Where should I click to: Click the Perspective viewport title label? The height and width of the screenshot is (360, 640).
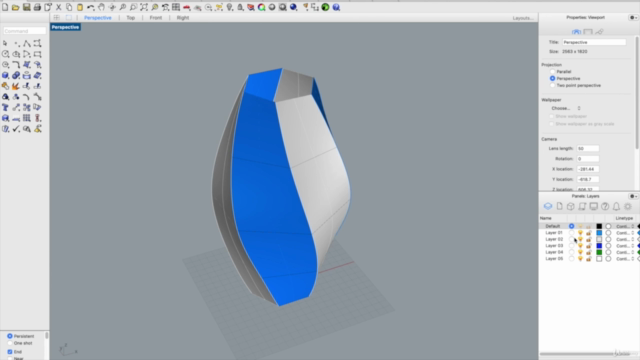click(65, 27)
